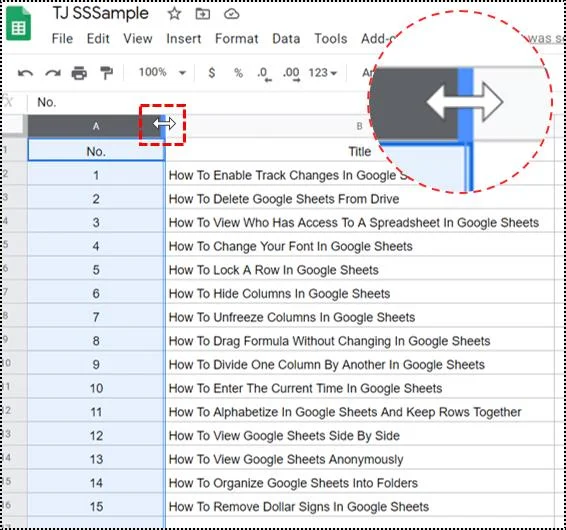Open the Format menu
Image resolution: width=566 pixels, height=530 pixels.
pos(236,39)
